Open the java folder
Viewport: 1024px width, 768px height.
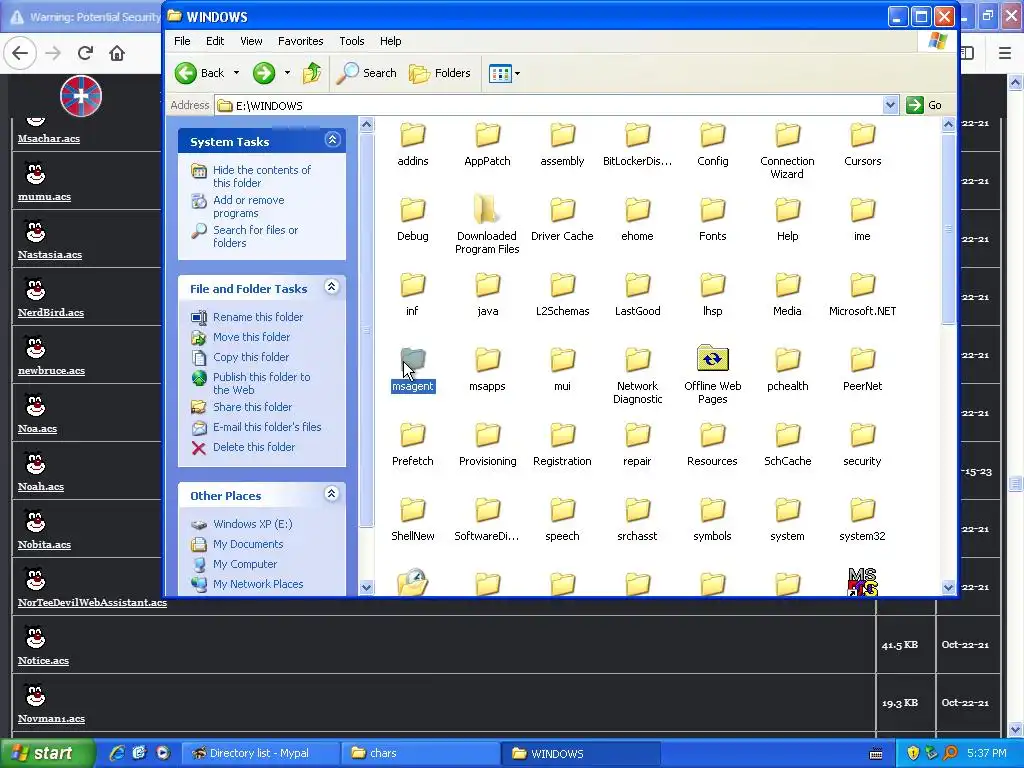(x=487, y=295)
